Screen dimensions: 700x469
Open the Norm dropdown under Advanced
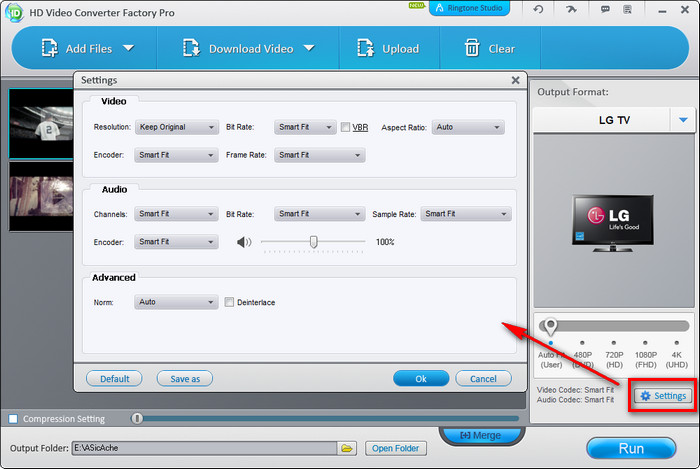tap(176, 302)
